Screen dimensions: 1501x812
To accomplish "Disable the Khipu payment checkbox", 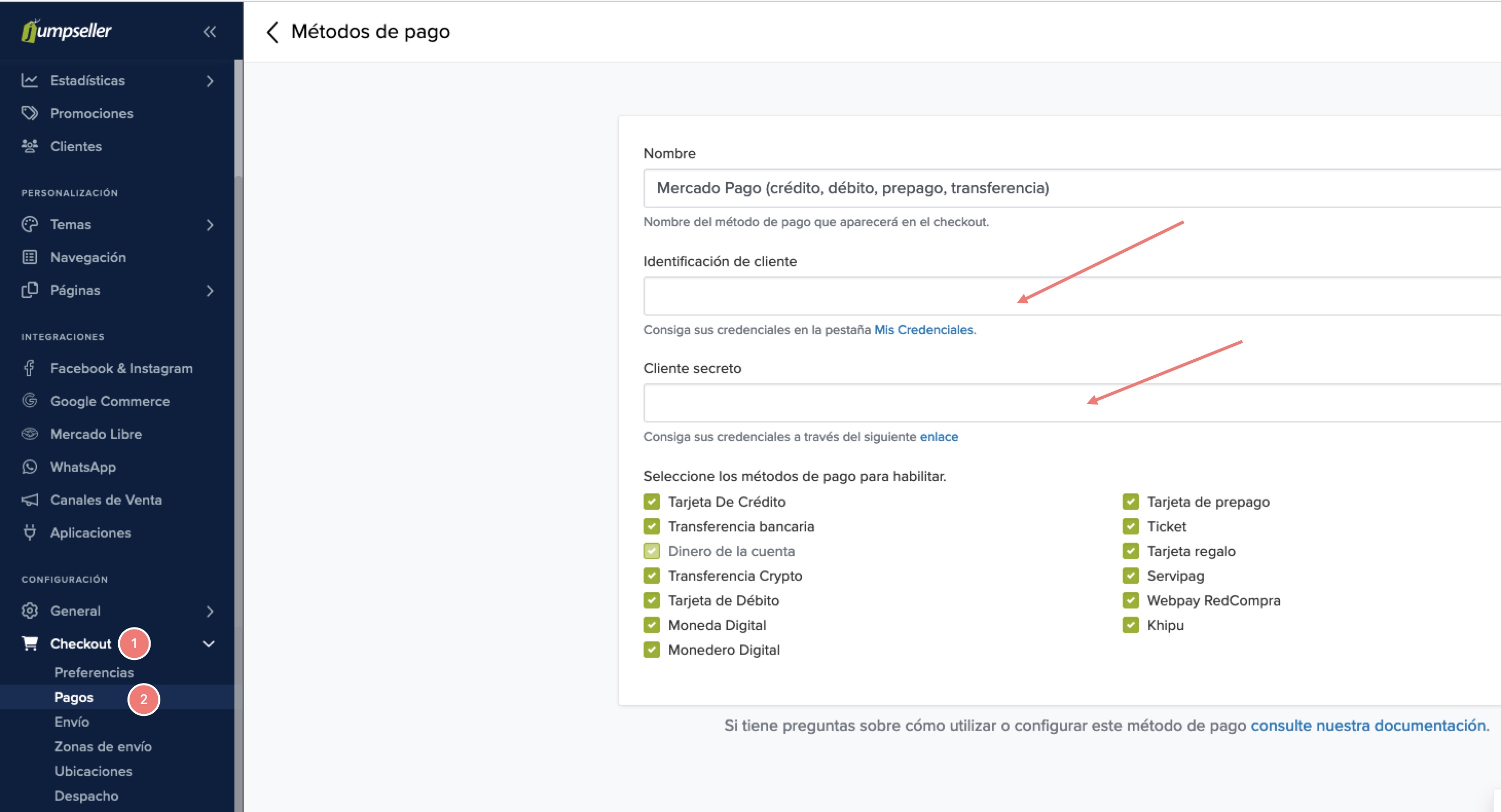I will [1130, 625].
